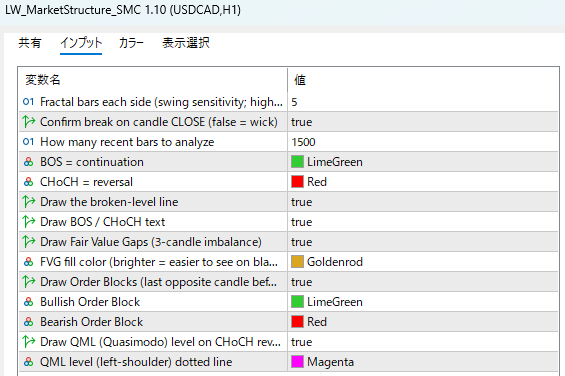Open LimeGreen color dropdown for BOS continuation
This screenshot has height=376, width=565.
pos(423,162)
